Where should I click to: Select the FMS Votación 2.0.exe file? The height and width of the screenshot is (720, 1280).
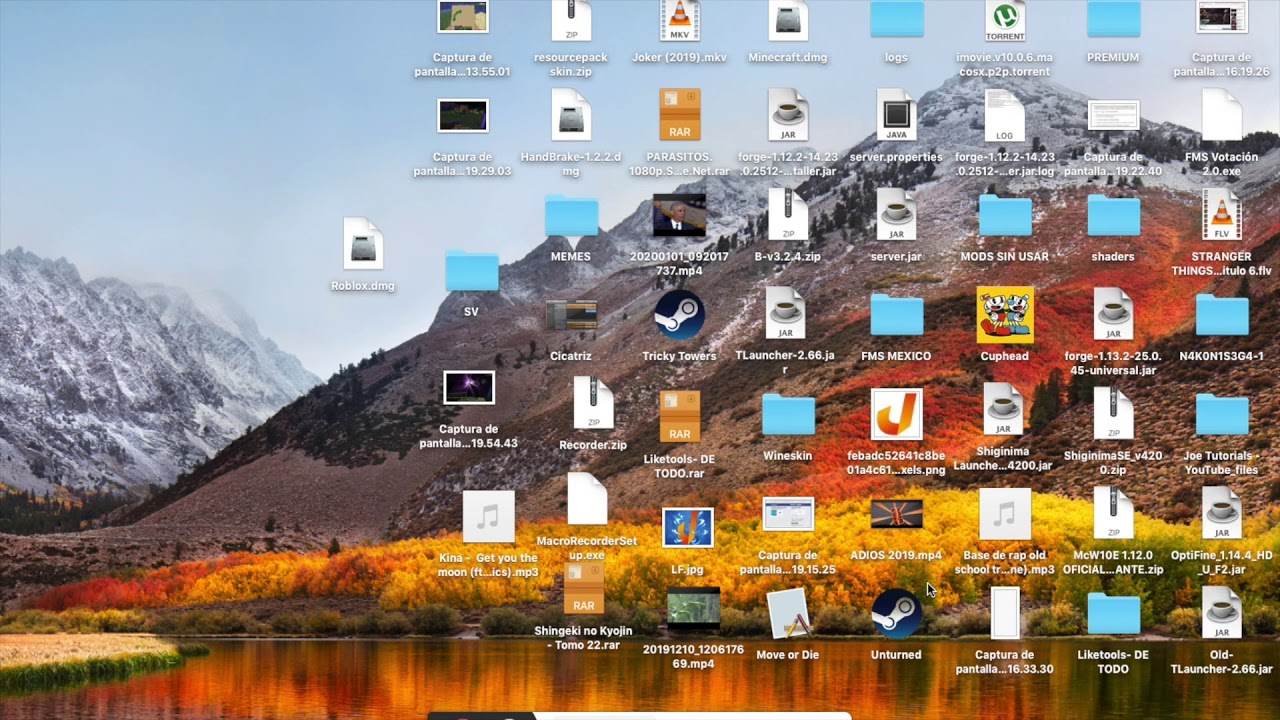point(1222,115)
